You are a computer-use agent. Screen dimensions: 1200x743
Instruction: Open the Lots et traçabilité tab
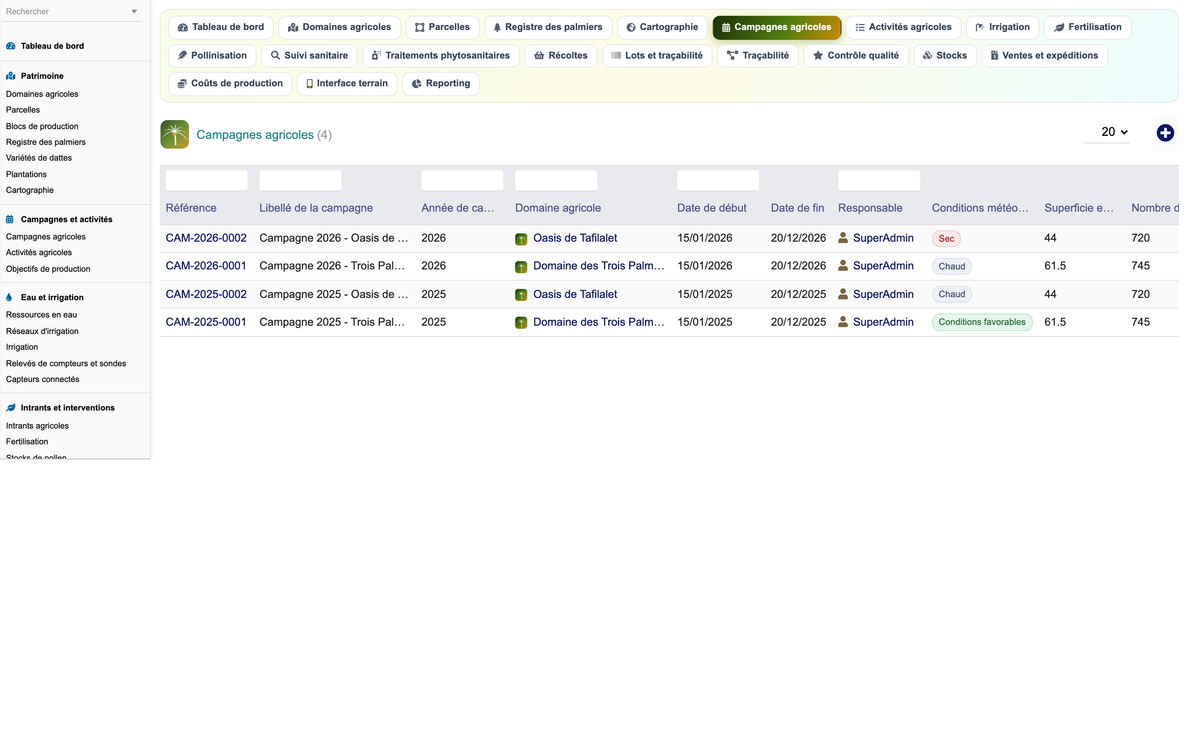pyautogui.click(x=657, y=55)
